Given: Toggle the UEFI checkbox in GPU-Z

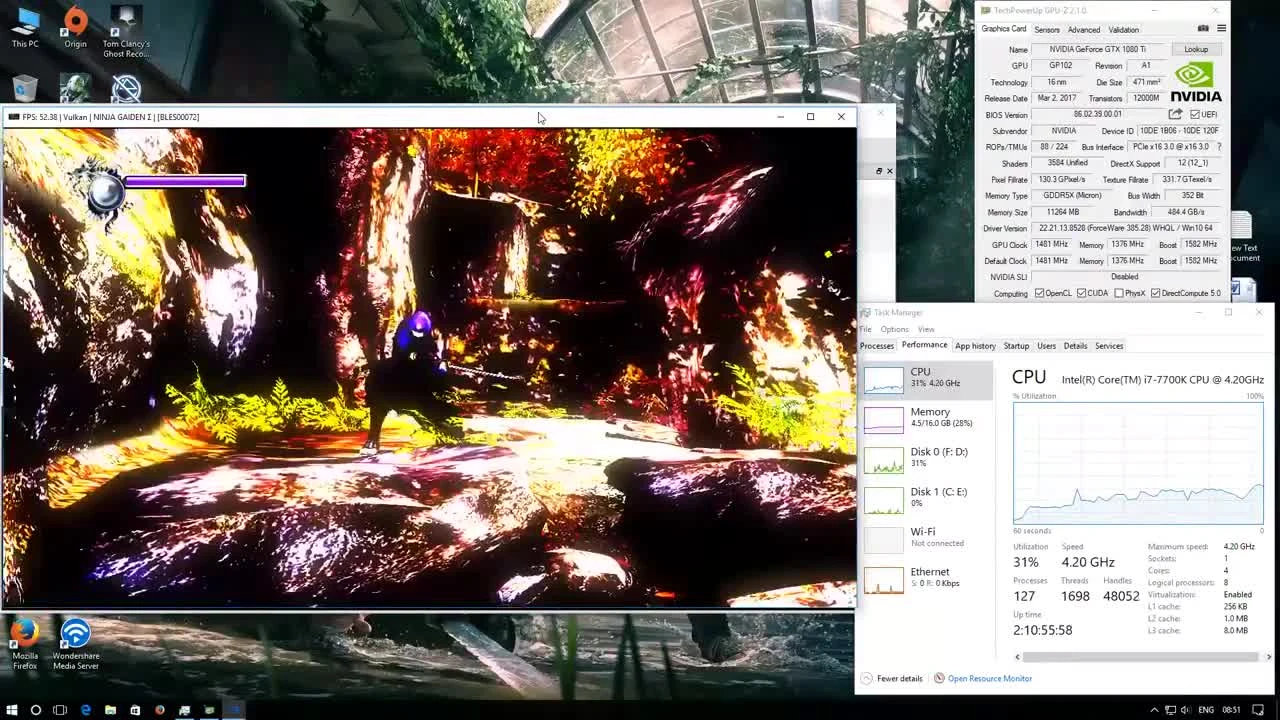Looking at the screenshot, I should point(1197,114).
